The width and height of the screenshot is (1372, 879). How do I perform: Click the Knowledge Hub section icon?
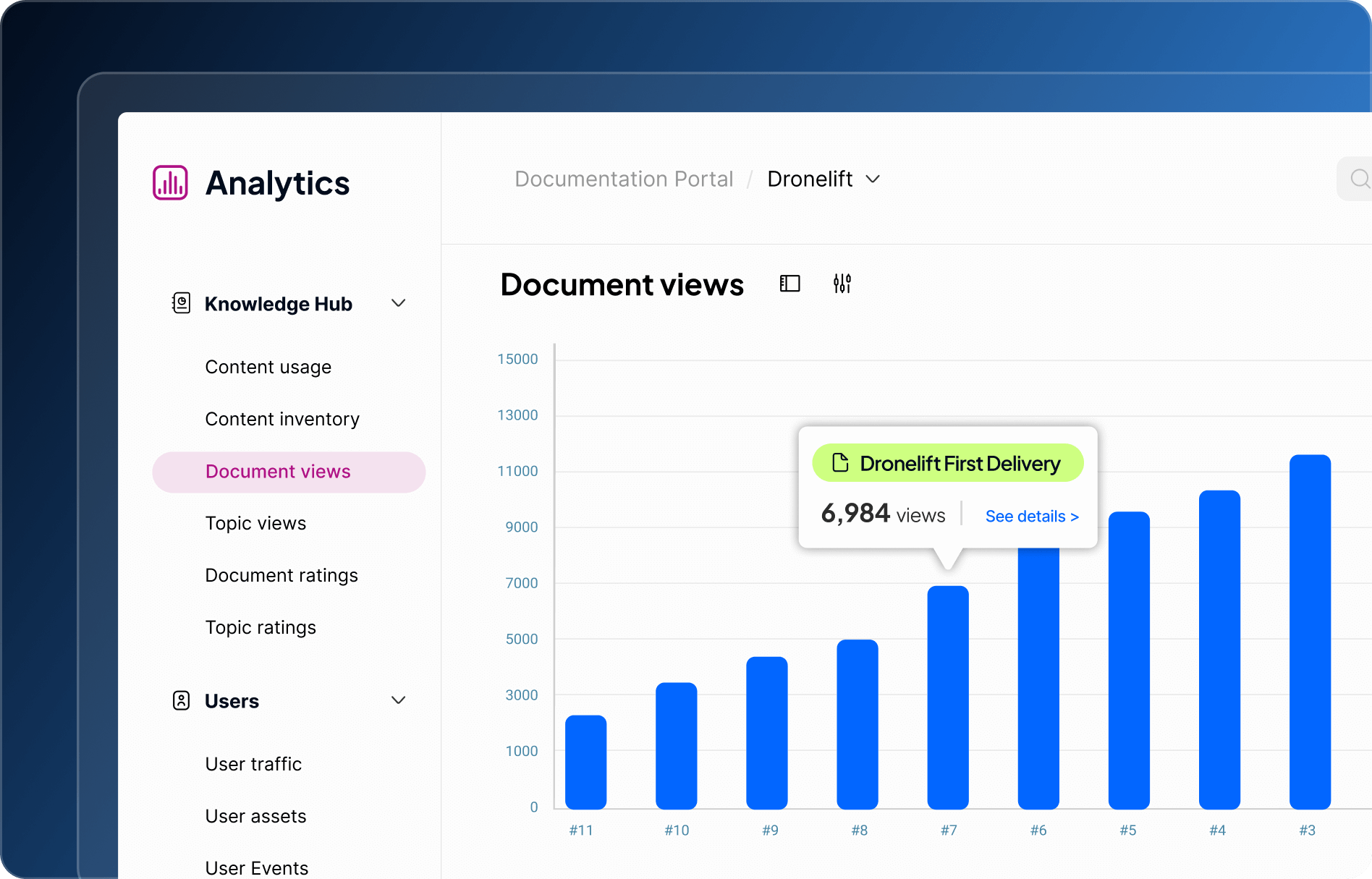point(181,303)
